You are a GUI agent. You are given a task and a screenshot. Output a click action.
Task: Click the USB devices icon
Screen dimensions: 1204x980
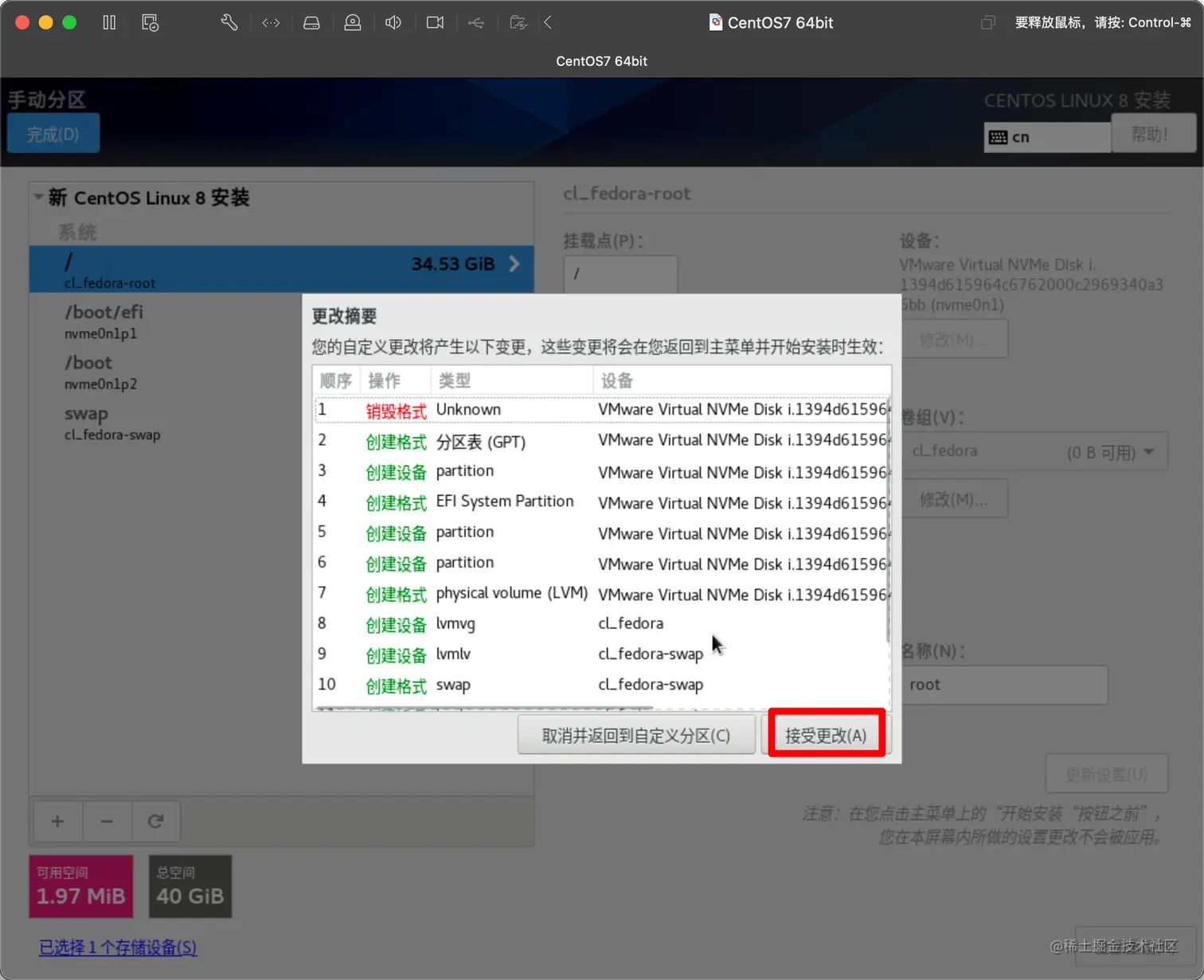click(x=476, y=22)
